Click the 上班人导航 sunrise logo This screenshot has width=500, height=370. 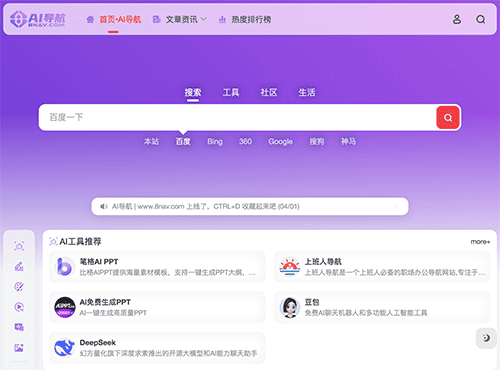click(x=290, y=267)
